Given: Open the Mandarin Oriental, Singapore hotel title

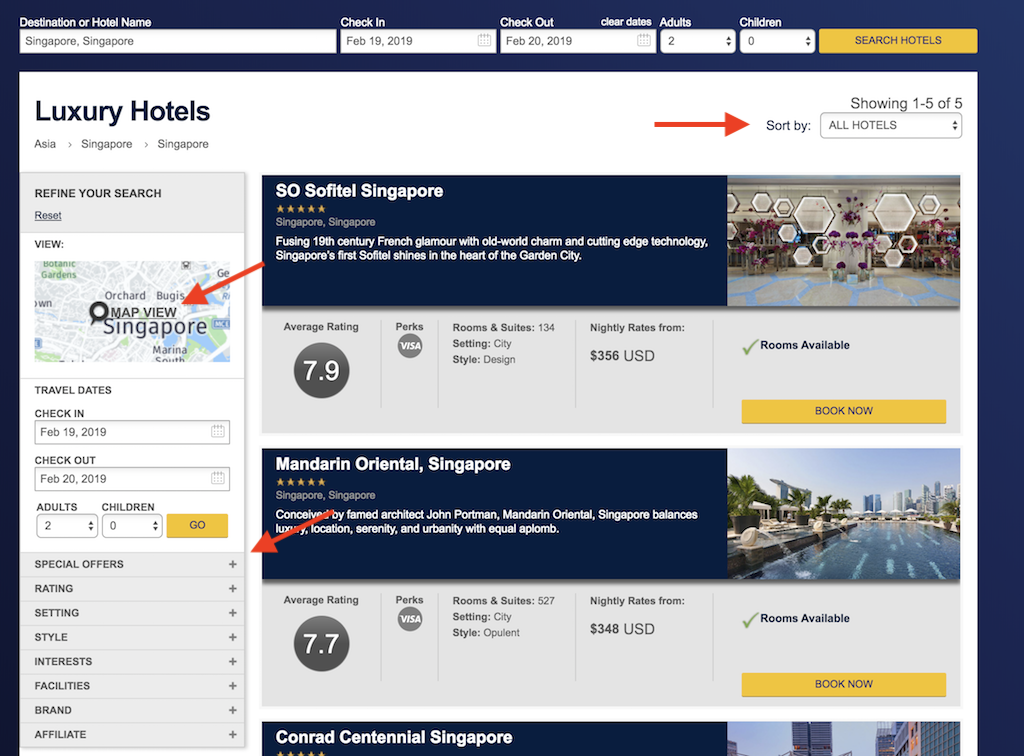Looking at the screenshot, I should pyautogui.click(x=393, y=464).
